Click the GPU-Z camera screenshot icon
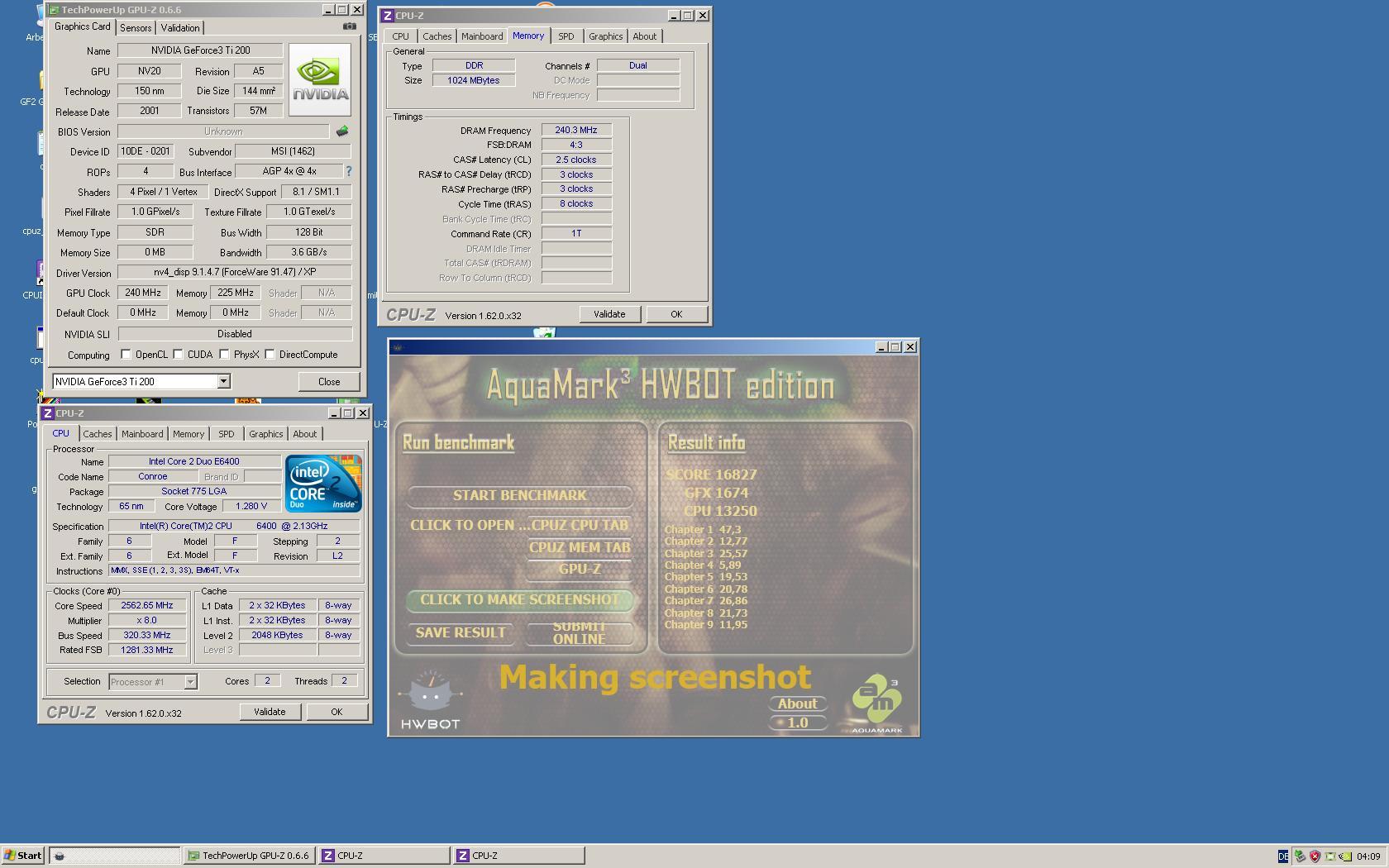Image resolution: width=1389 pixels, height=868 pixels. point(350,26)
